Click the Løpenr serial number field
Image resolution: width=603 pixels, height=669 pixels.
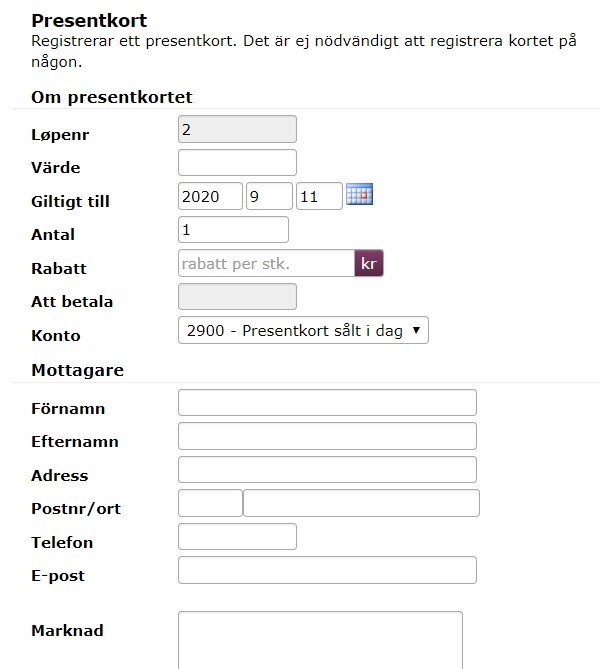click(237, 129)
